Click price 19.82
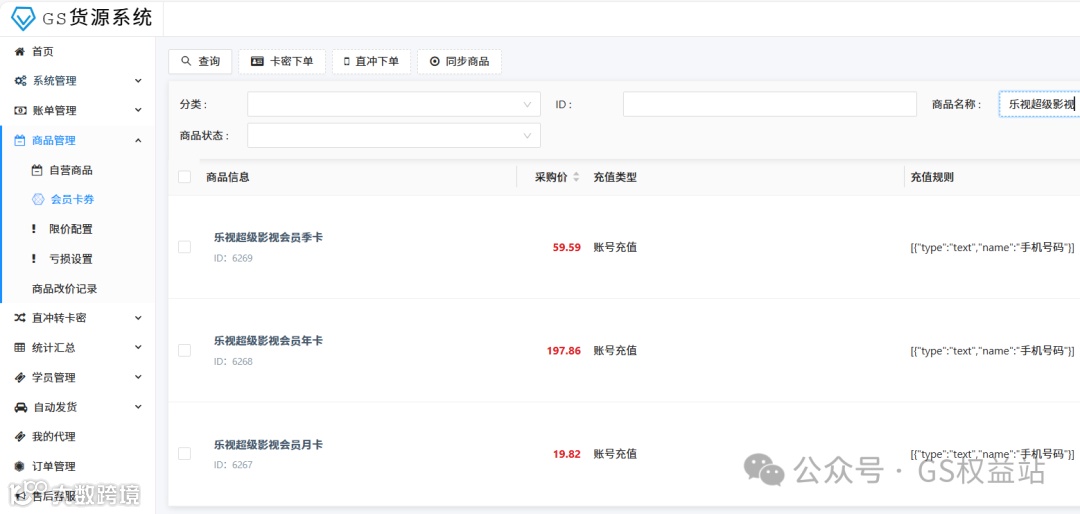Image resolution: width=1080 pixels, height=514 pixels. pyautogui.click(x=566, y=454)
